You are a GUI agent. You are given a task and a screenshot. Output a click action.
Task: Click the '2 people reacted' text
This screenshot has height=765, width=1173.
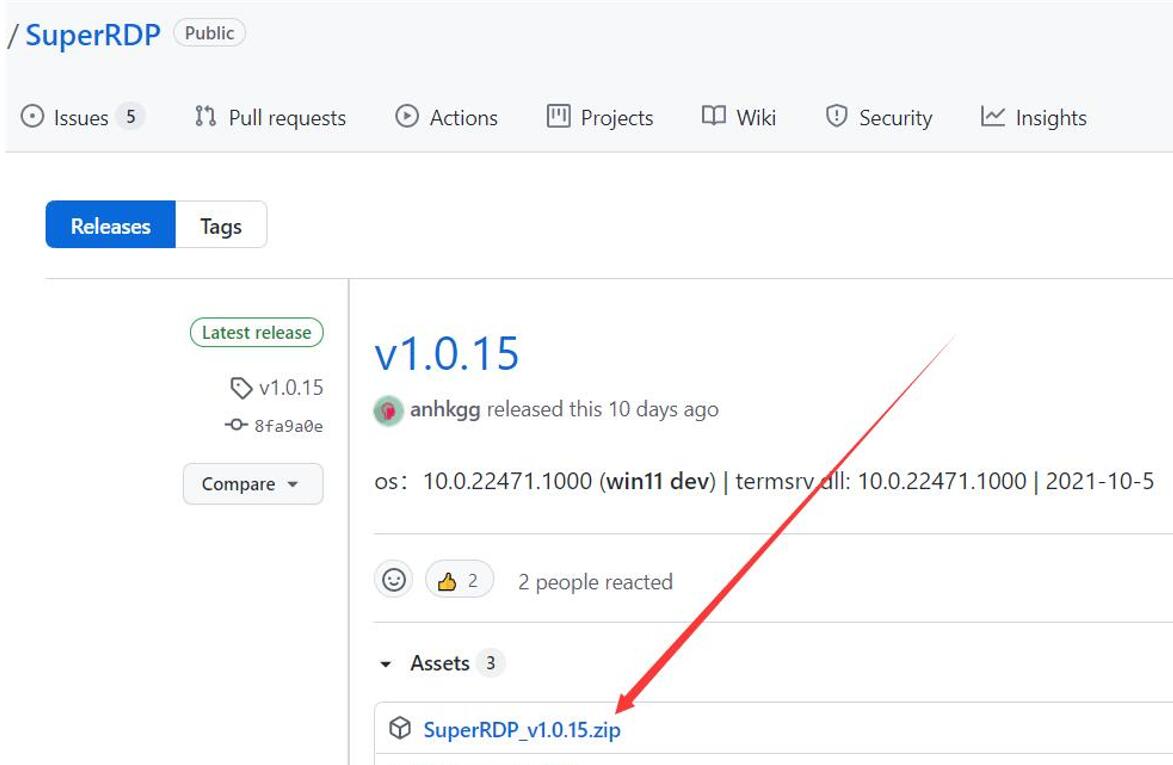[595, 581]
